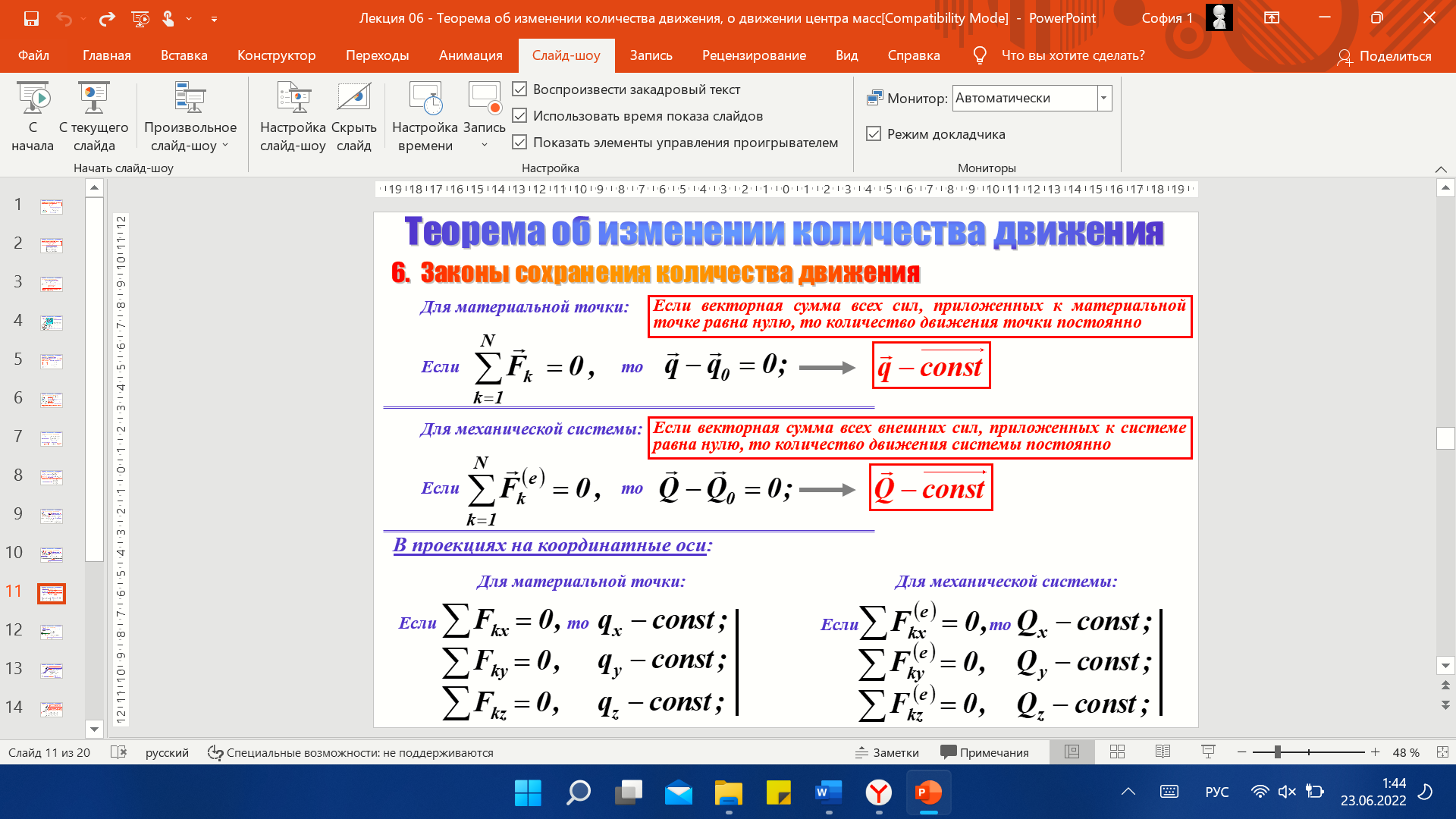Click the Slide Show view icon in status bar
Image resolution: width=1456 pixels, height=819 pixels.
point(1208,752)
